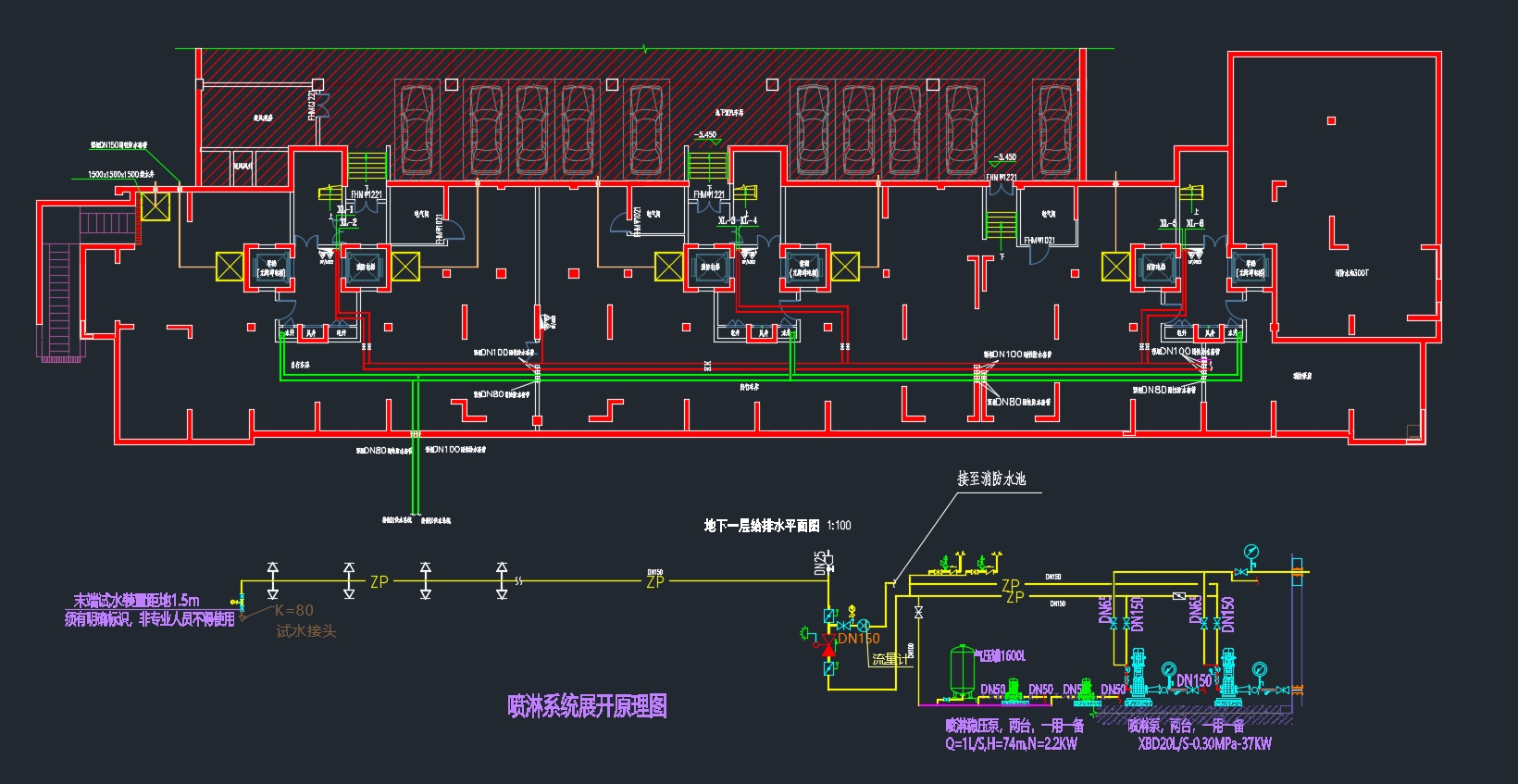The width and height of the screenshot is (1518, 784).
Task: Click the flow meter circle symbol
Action: click(x=864, y=626)
